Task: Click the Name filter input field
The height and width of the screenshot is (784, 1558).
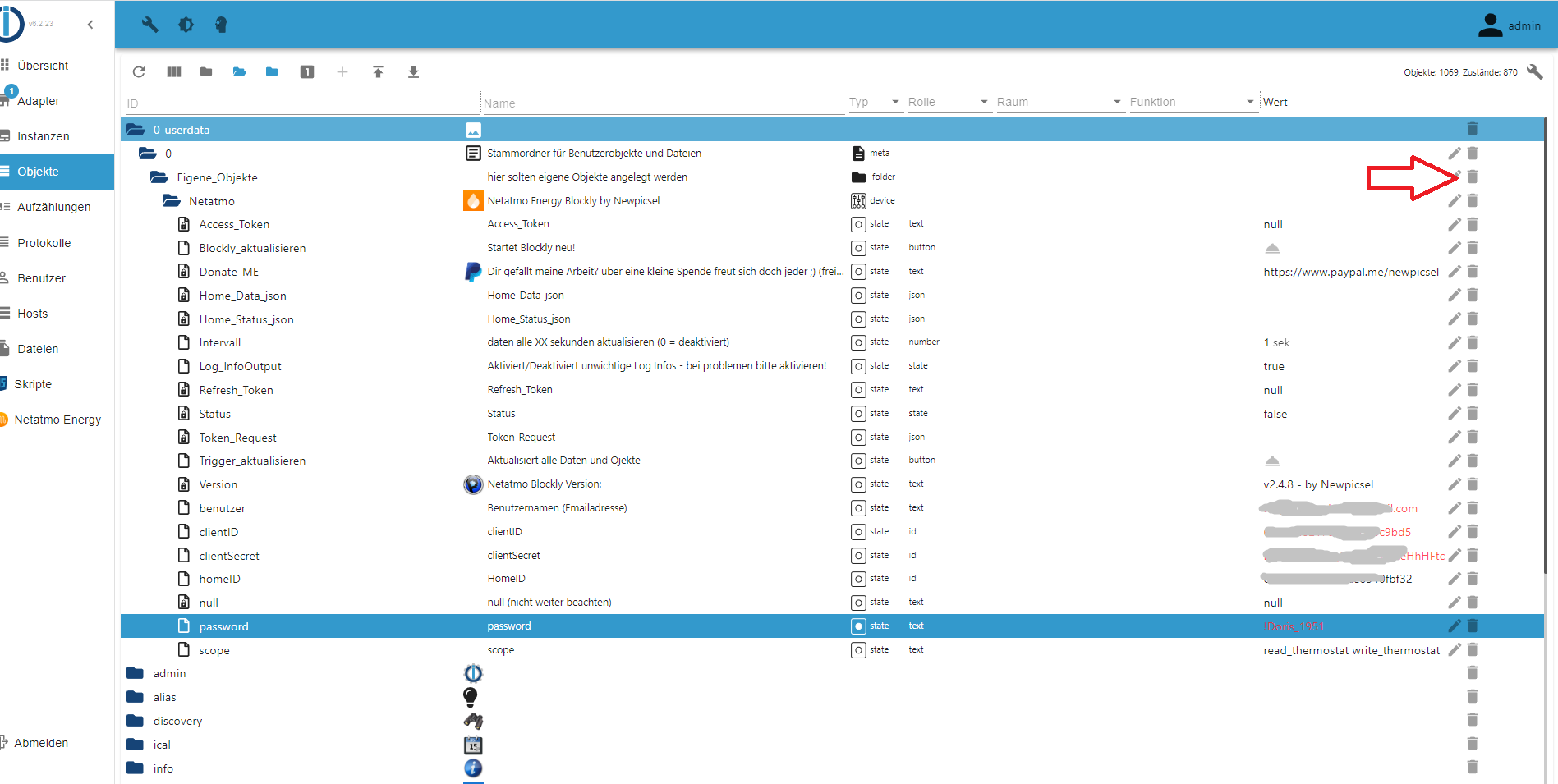Action: click(x=664, y=103)
